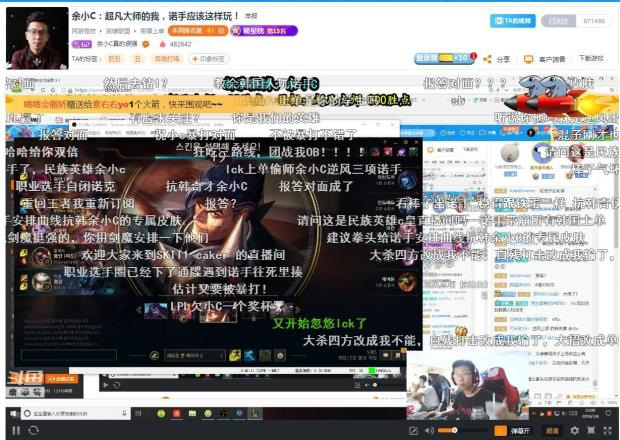Viewport: 620px width, 440px height.
Task: Show previous skin with left carousel arrow
Action: (139, 310)
